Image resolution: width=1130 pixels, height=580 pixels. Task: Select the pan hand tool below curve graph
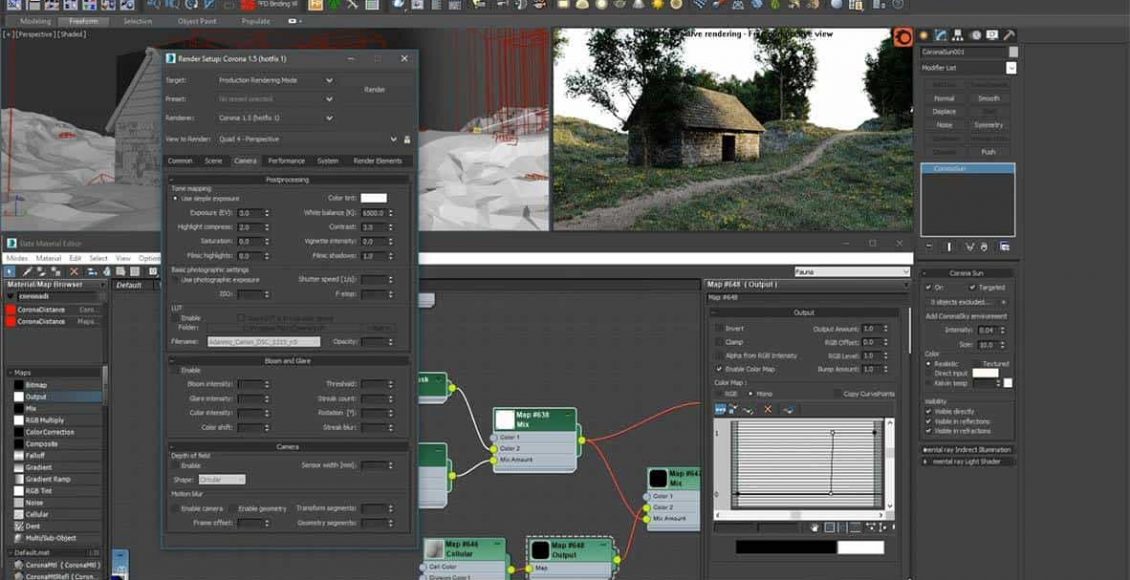point(815,527)
